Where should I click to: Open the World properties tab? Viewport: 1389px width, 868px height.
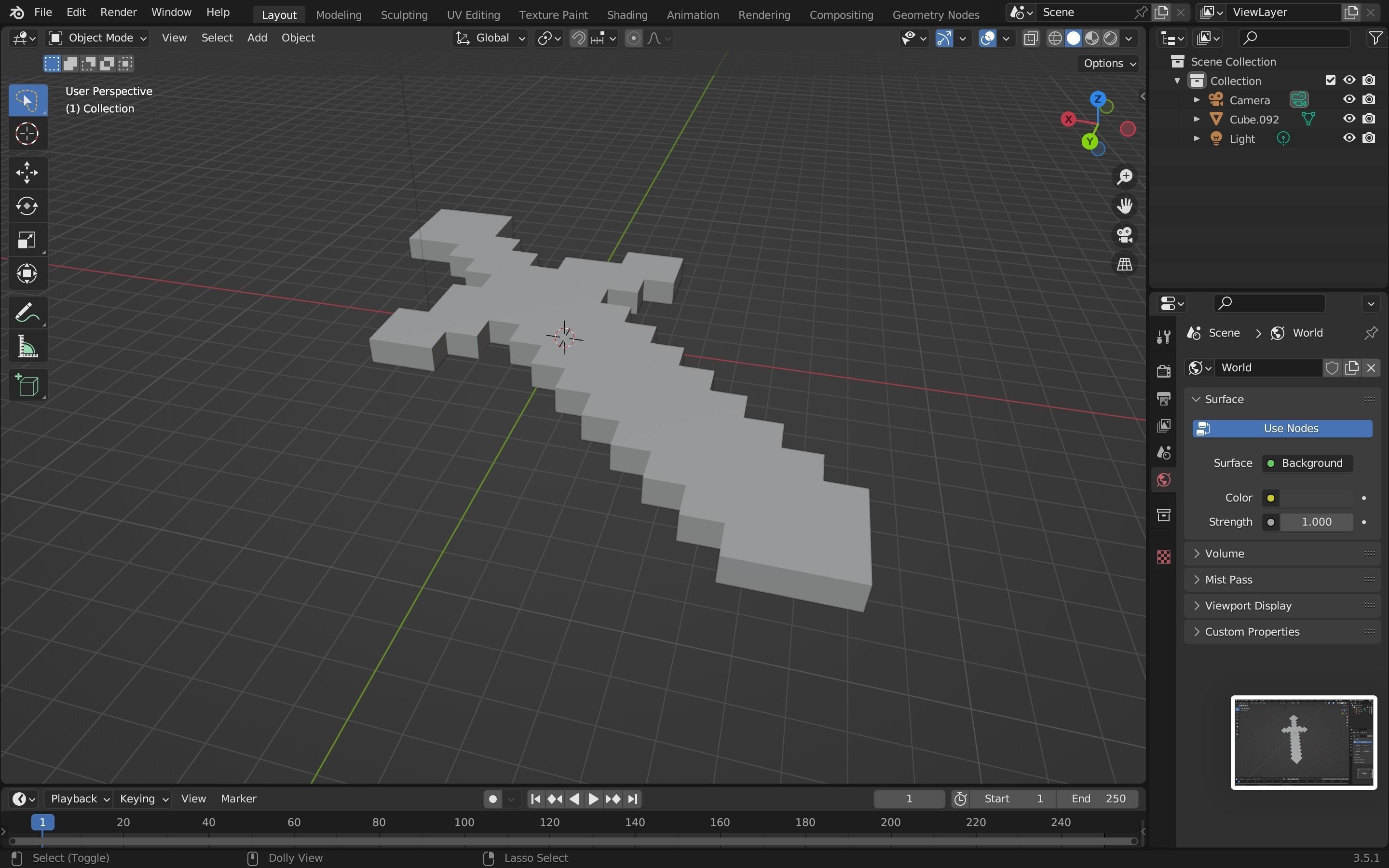click(1163, 480)
